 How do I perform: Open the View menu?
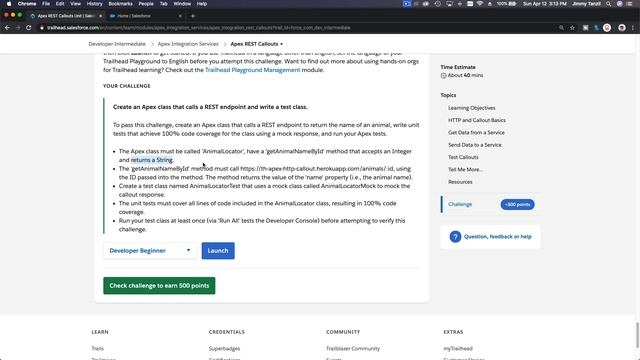pyautogui.click(x=76, y=4)
